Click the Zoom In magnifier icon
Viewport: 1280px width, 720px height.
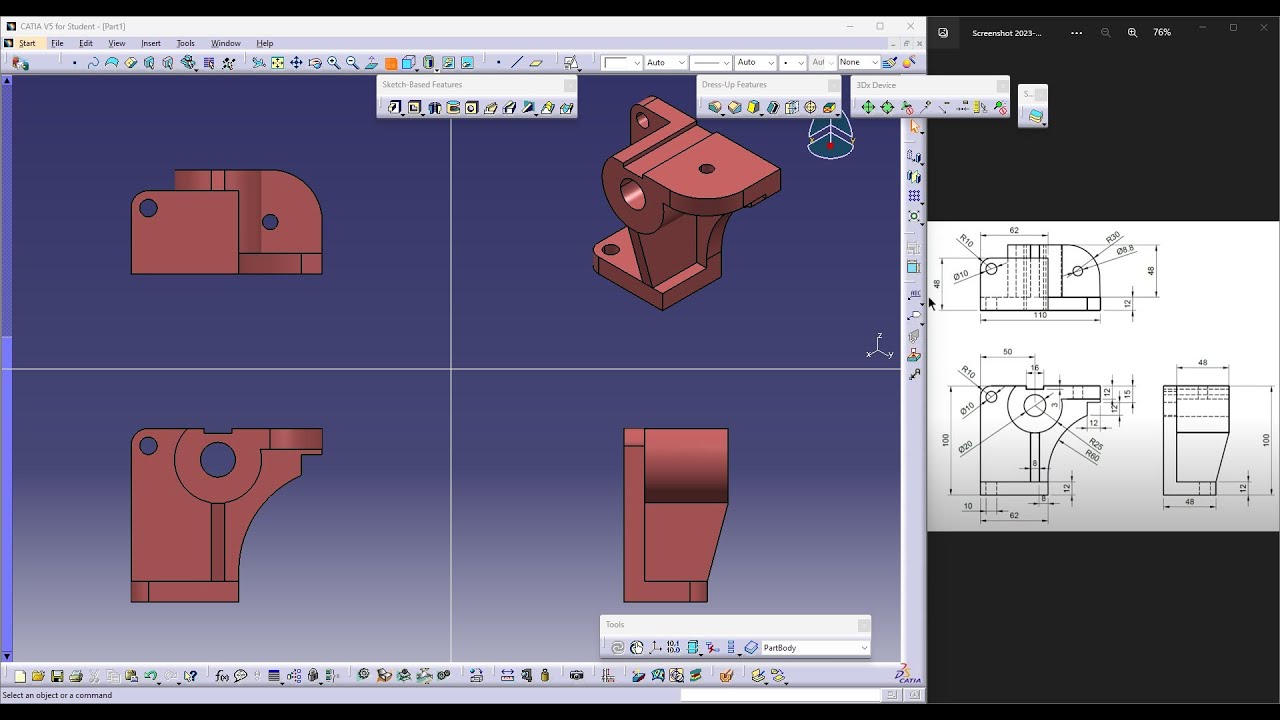pyautogui.click(x=334, y=62)
